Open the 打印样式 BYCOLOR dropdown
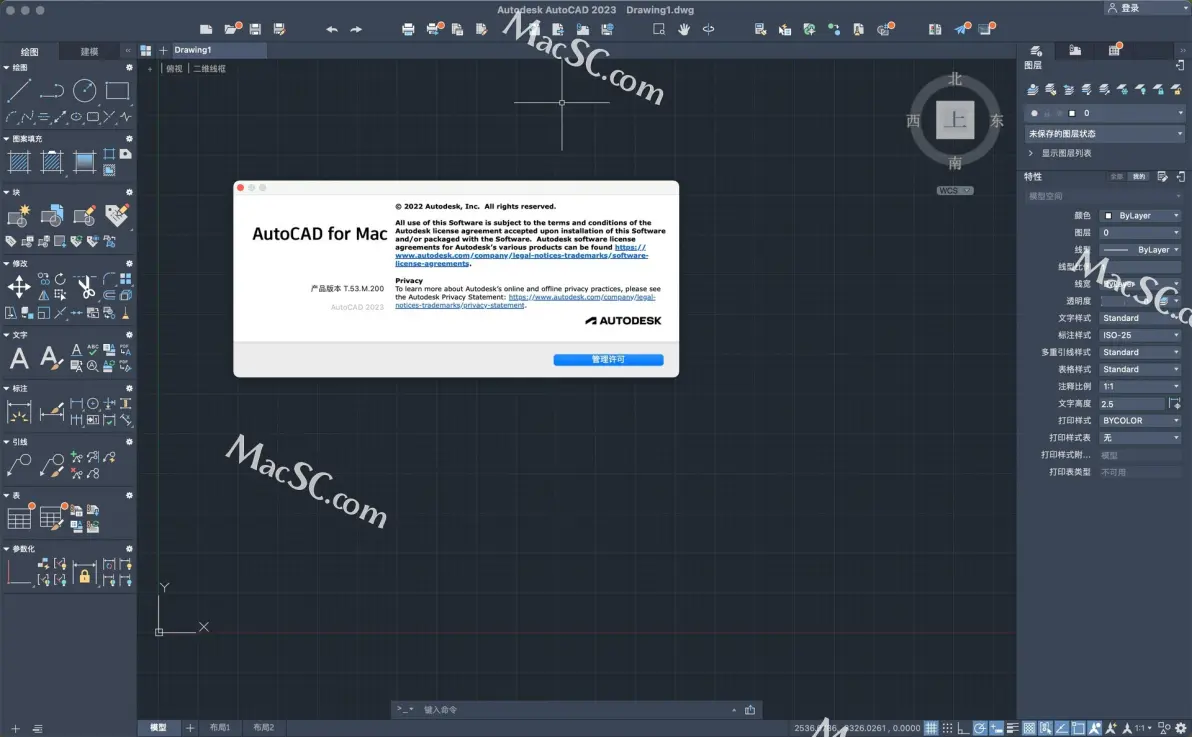This screenshot has height=737, width=1192. pos(1140,421)
